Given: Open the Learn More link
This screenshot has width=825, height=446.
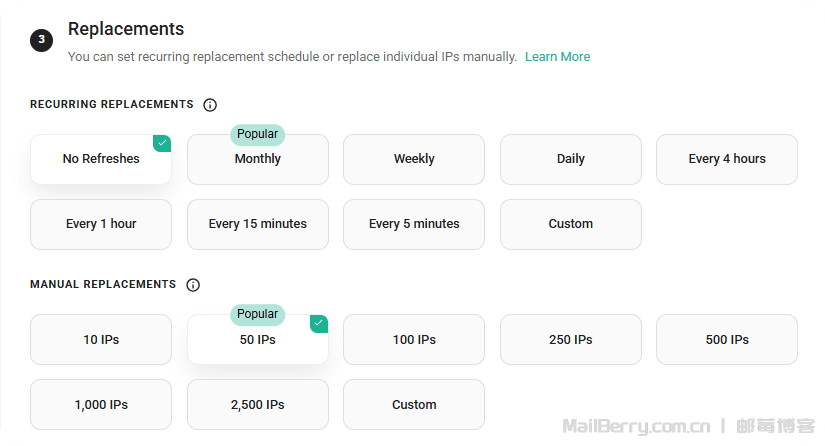Looking at the screenshot, I should pos(557,57).
